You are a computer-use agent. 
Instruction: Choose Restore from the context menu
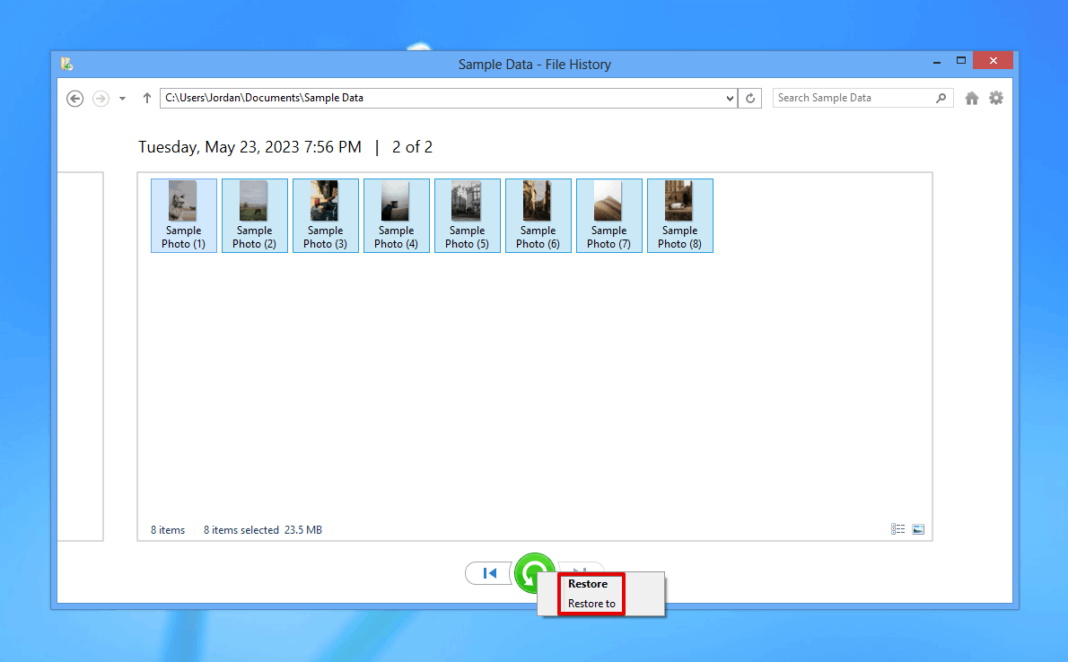tap(588, 583)
